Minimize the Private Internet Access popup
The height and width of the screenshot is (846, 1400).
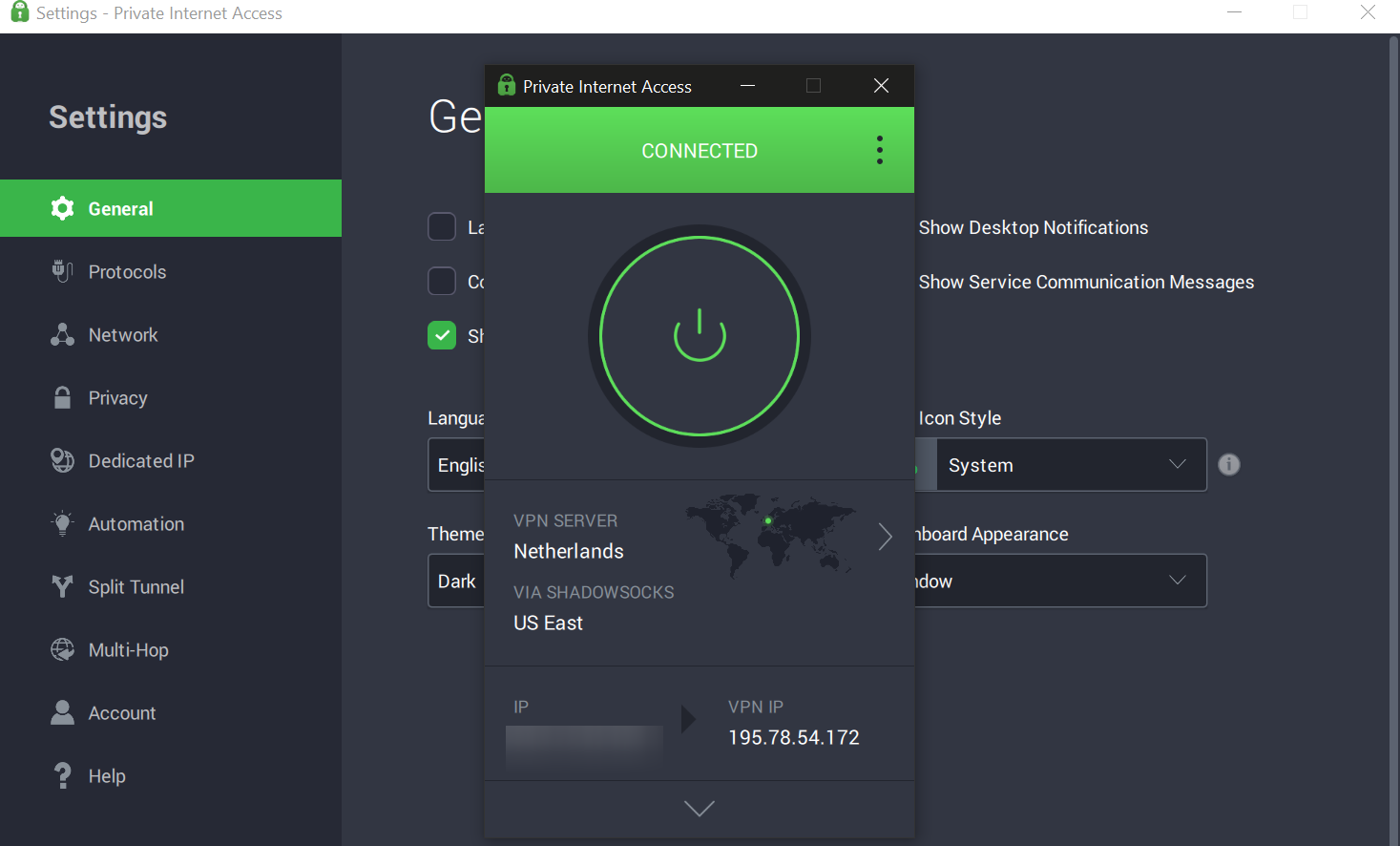coord(748,86)
